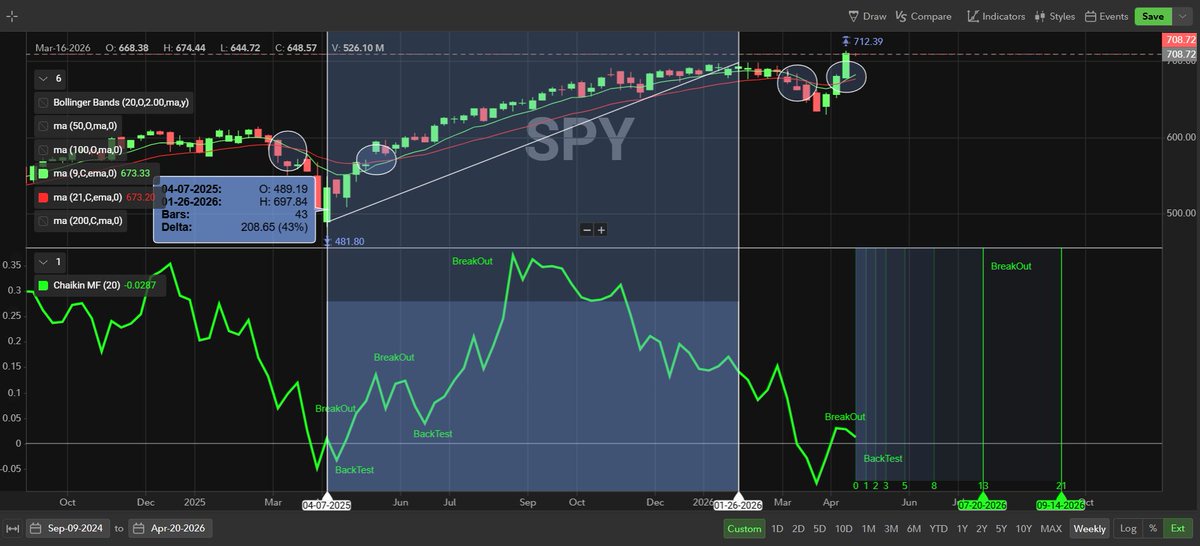Click red swatch of ma (21,C,ema,0)
Screen dimensions: 1200x546
[43, 197]
